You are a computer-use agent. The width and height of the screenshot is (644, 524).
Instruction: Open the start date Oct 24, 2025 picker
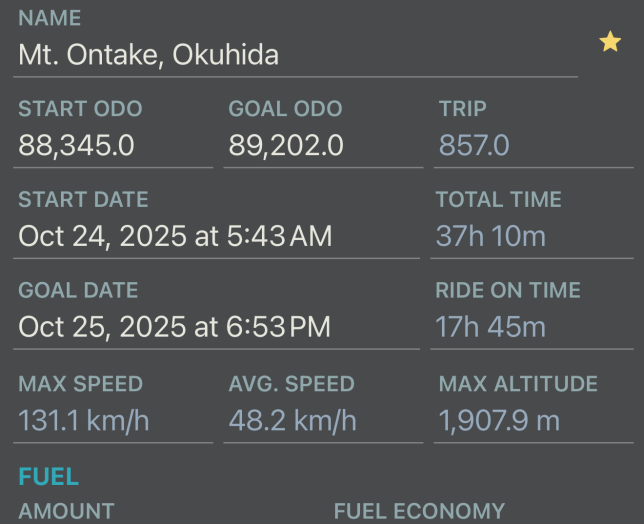pyautogui.click(x=175, y=236)
